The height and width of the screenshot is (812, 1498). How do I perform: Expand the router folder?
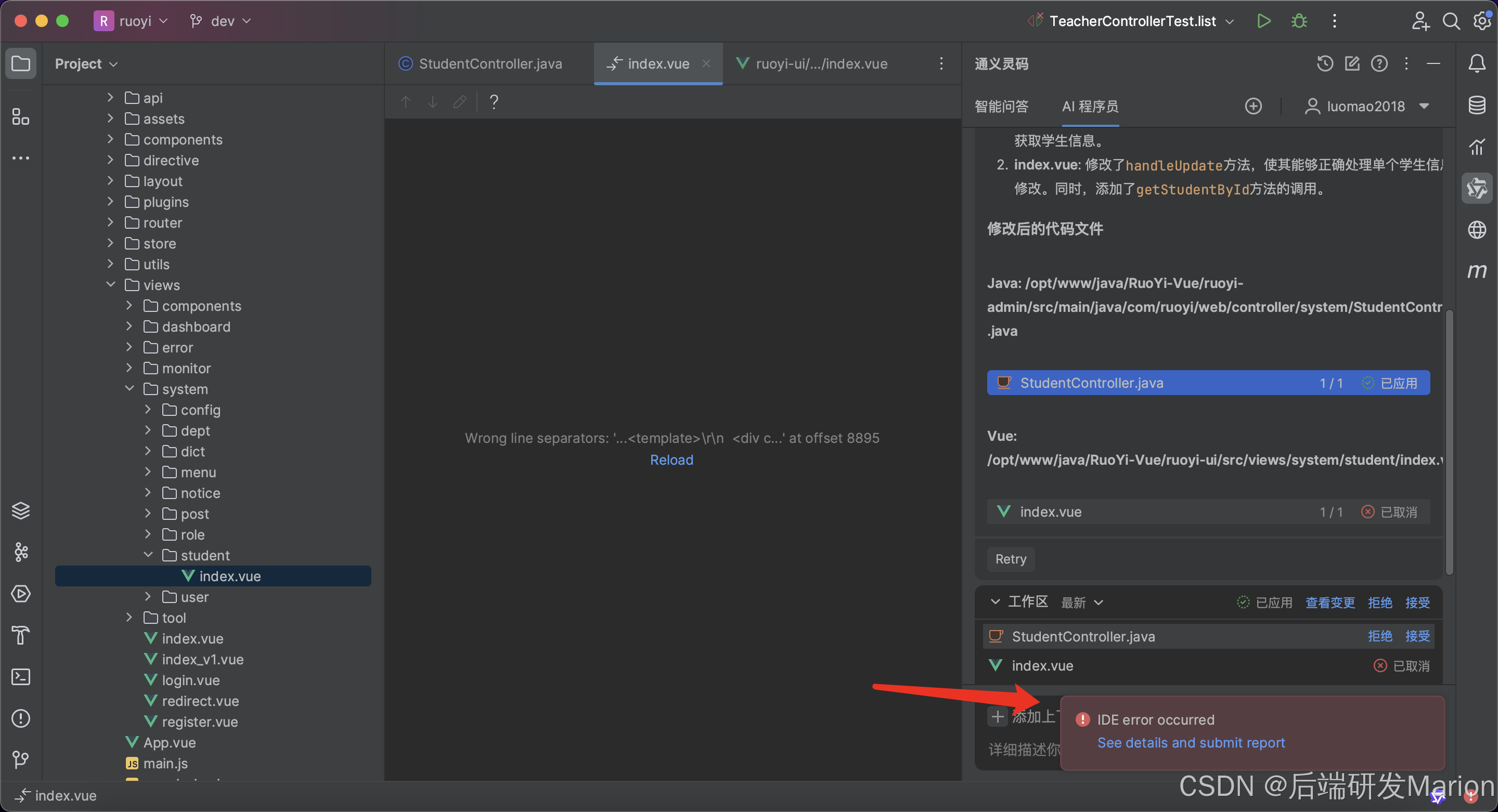[x=110, y=222]
